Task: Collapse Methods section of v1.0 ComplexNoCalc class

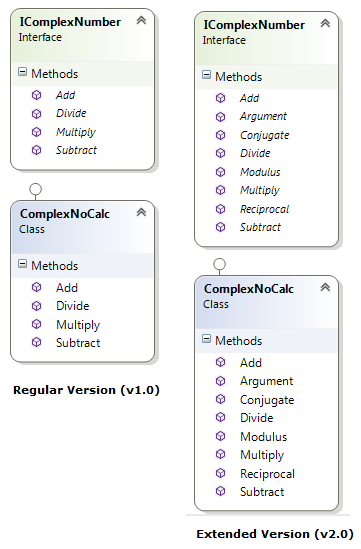Action: 22,264
